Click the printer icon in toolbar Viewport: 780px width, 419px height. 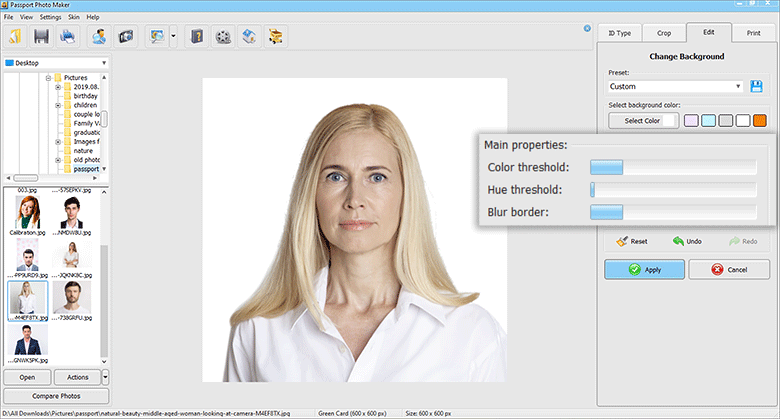[67, 36]
